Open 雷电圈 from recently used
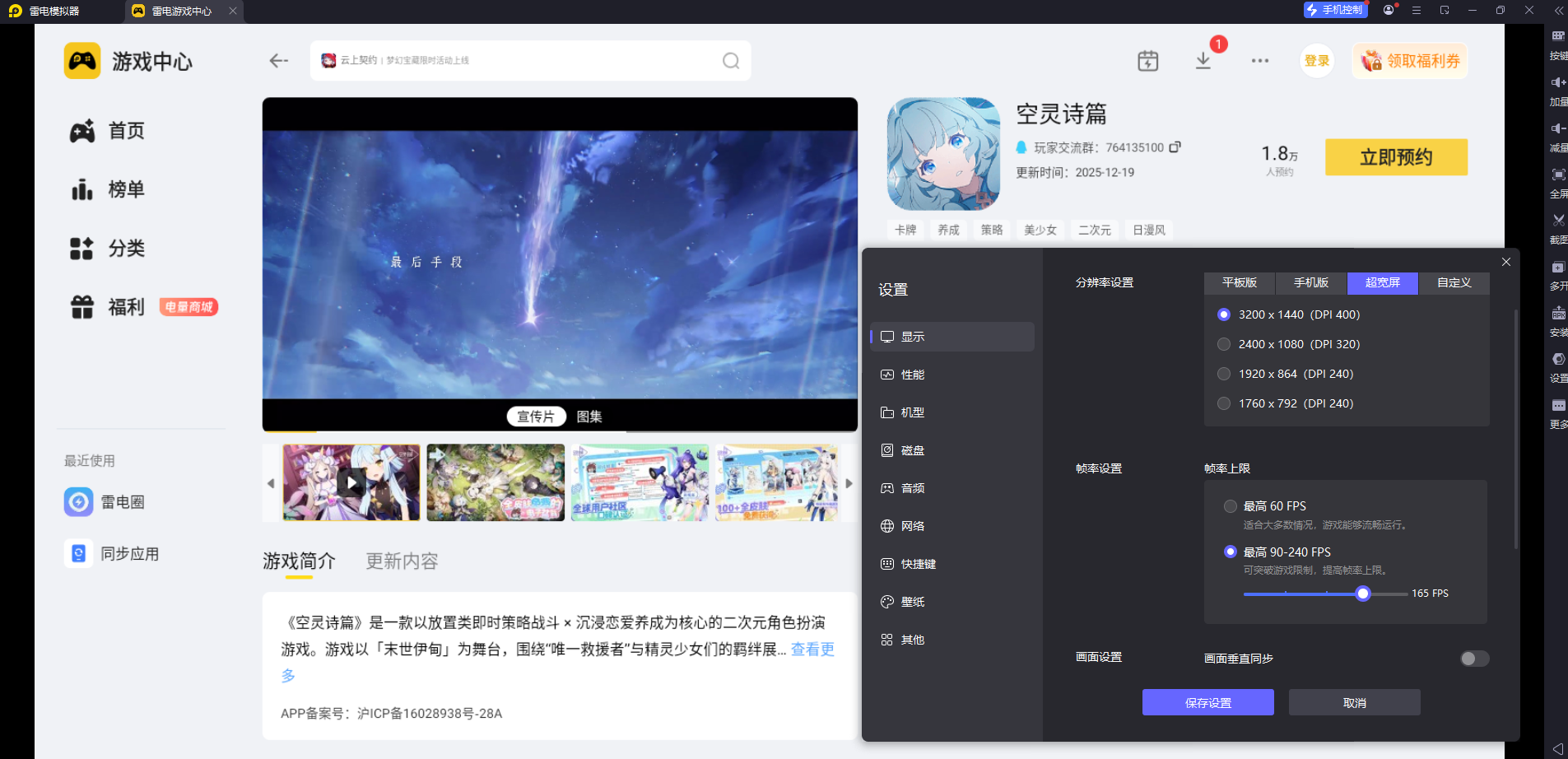The image size is (1568, 759). point(105,502)
